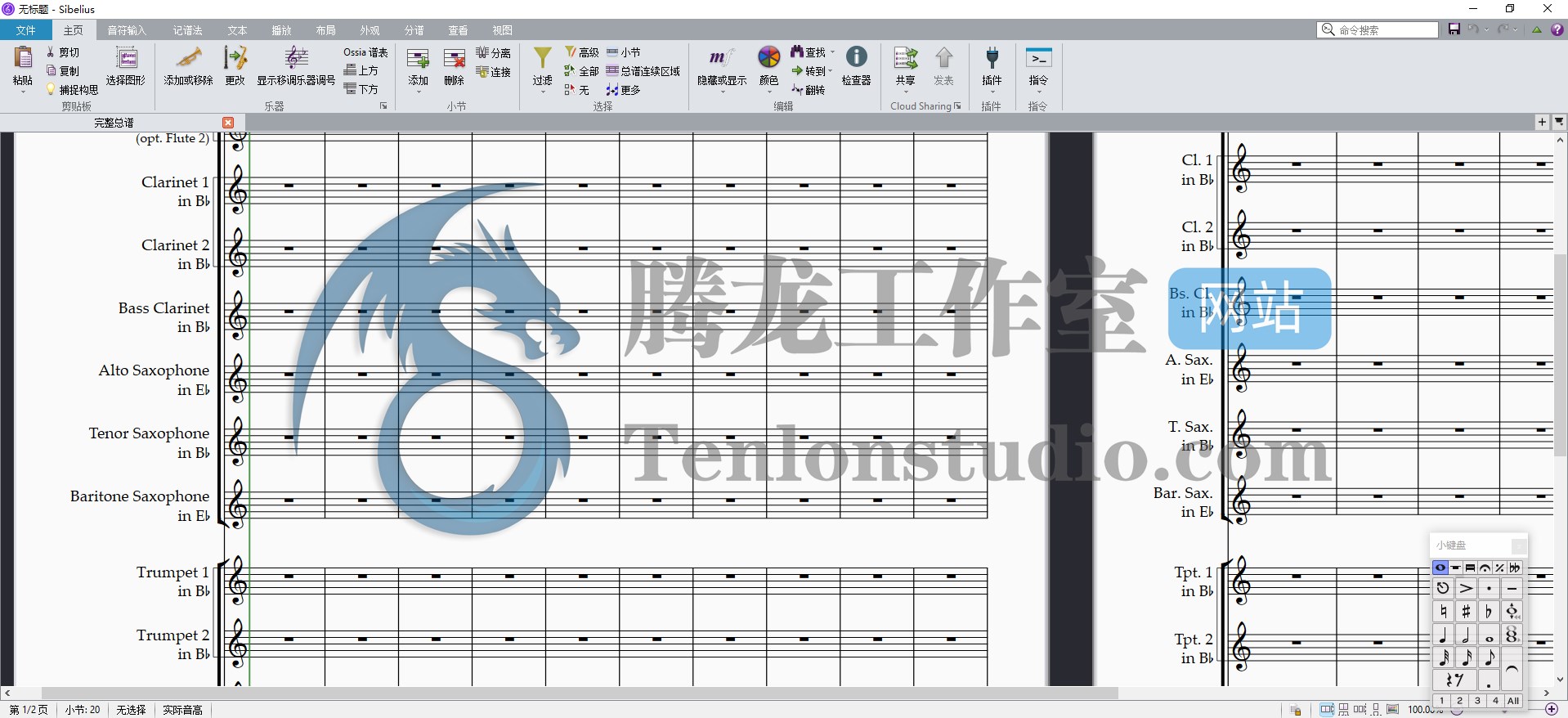The height and width of the screenshot is (718, 1568).
Task: Open the Filter (过滤) dropdown arrow
Action: coord(542,91)
